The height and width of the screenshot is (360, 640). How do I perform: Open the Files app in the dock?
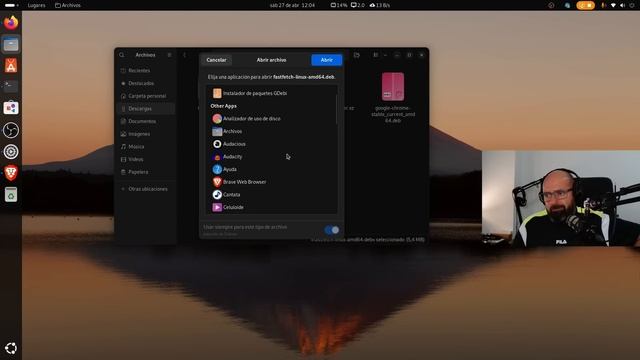pos(11,44)
